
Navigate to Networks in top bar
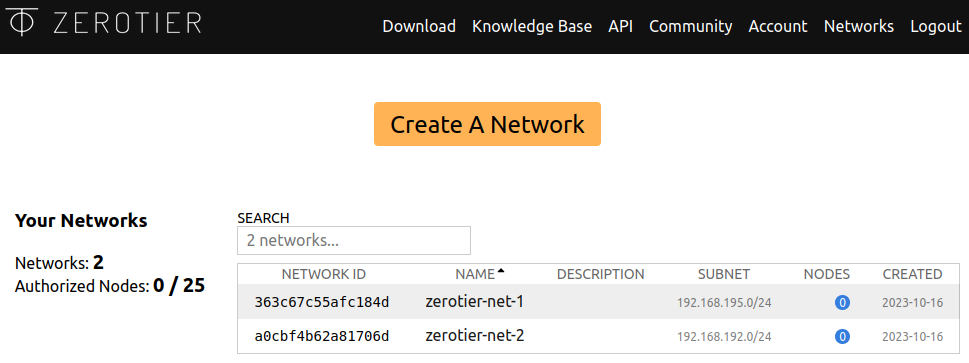click(x=859, y=27)
